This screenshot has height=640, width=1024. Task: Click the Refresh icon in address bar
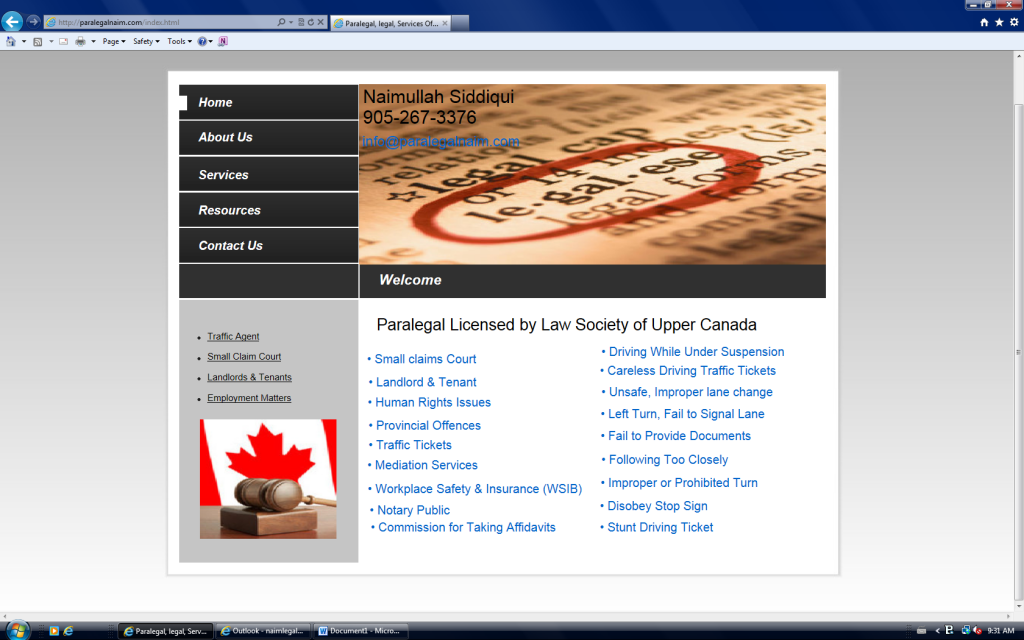coord(311,22)
